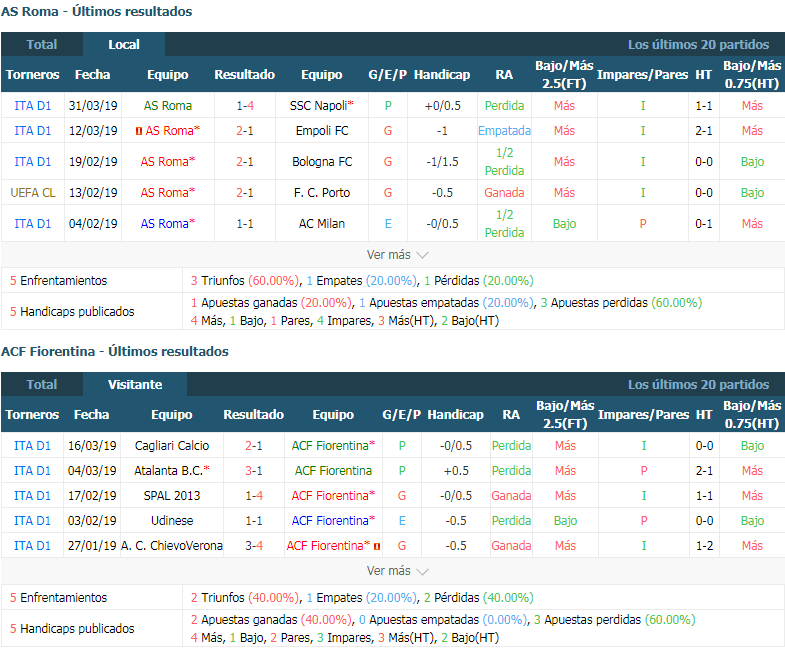This screenshot has height=650, width=785.
Task: Open Bologna FC team link
Action: pyautogui.click(x=321, y=162)
